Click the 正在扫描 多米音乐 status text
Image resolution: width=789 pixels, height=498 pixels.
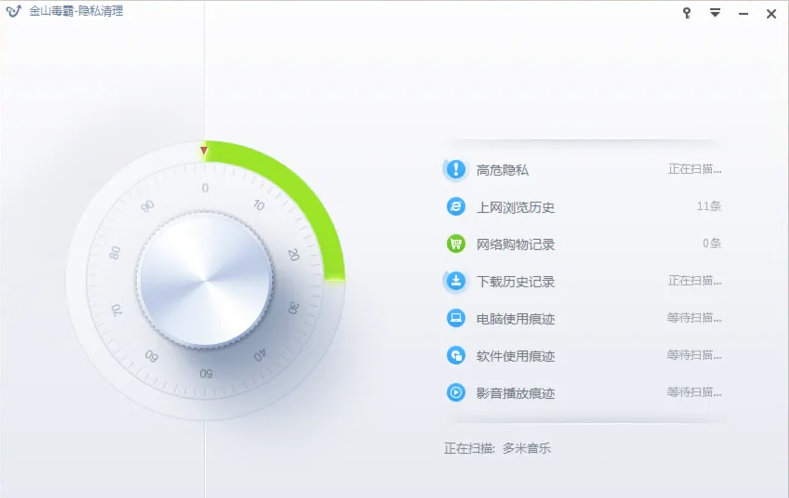click(497, 449)
